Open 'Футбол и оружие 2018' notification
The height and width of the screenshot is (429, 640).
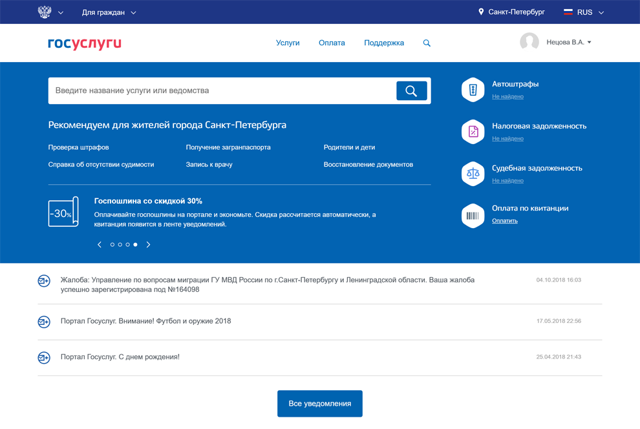coord(146,321)
